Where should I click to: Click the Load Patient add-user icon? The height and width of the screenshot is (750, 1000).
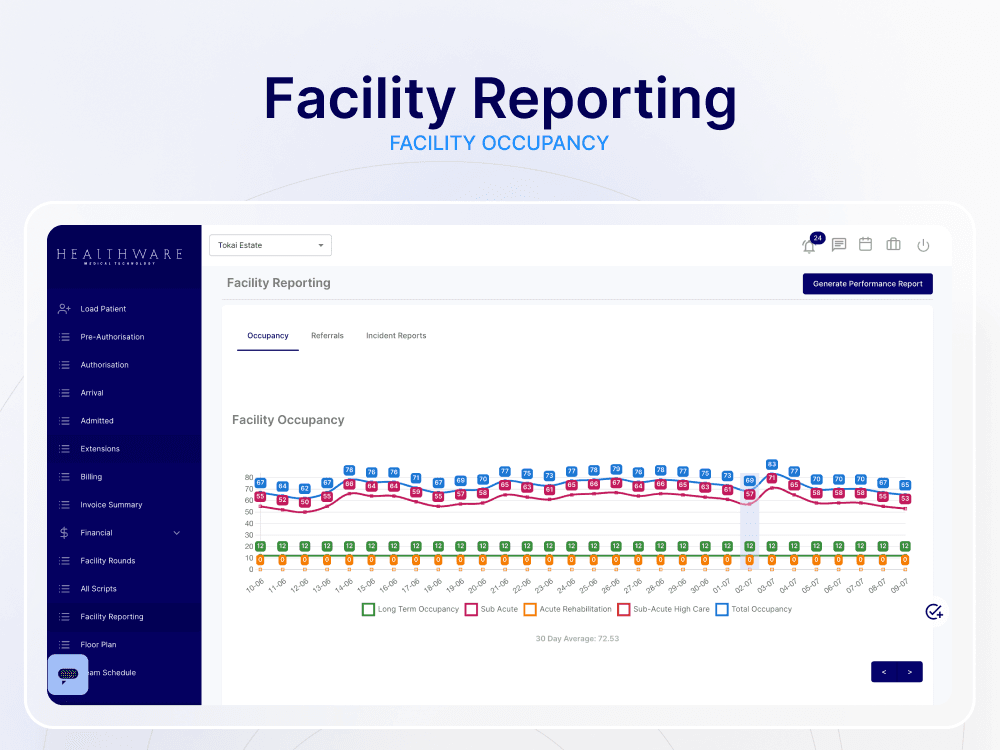[x=64, y=309]
